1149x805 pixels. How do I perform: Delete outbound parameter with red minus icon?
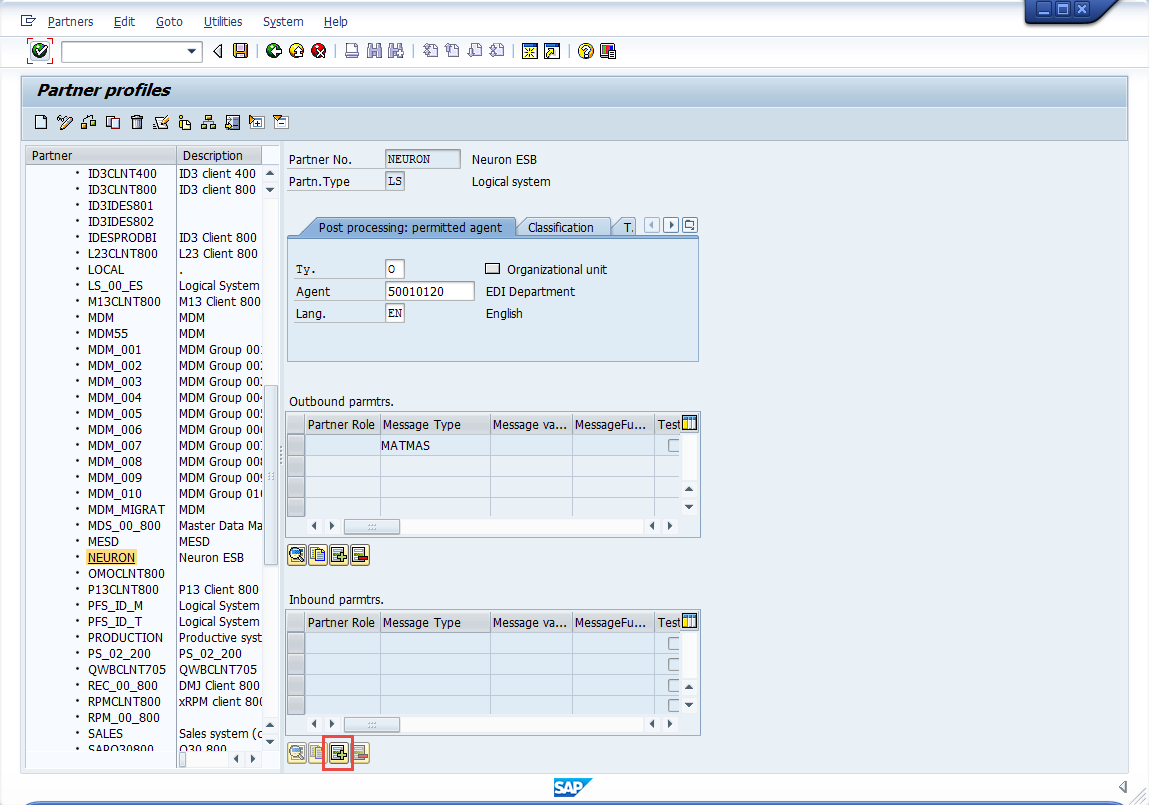(360, 555)
